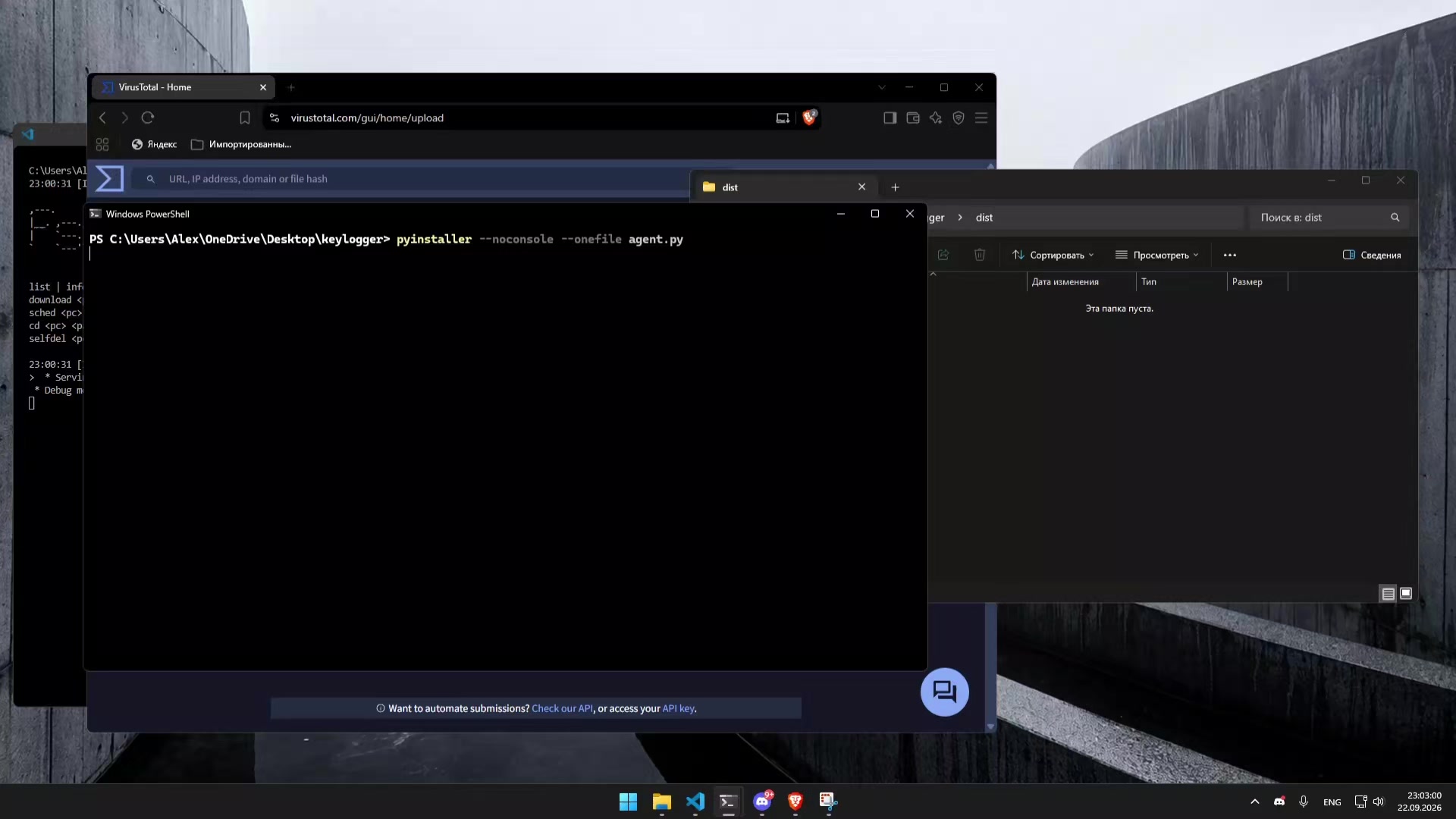This screenshot has height=819, width=1456.
Task: Switch Explorer to details list view
Action: point(1388,594)
